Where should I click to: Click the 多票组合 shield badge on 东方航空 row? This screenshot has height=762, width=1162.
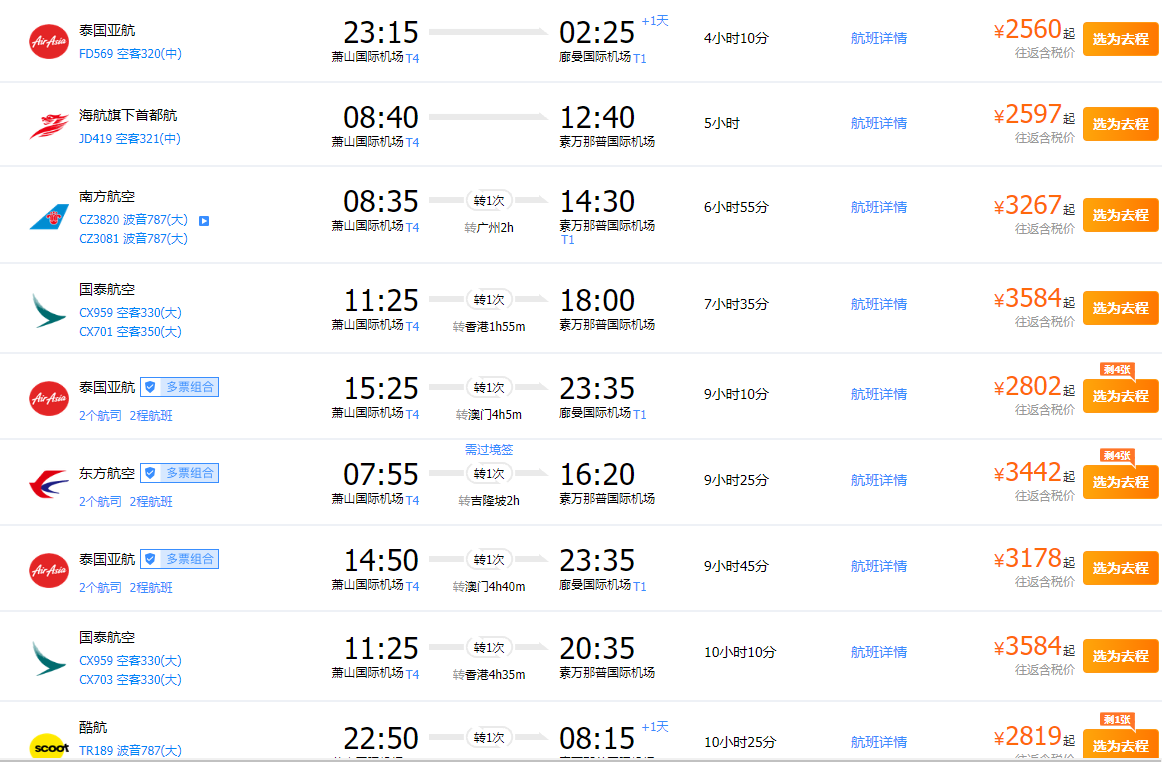(180, 473)
